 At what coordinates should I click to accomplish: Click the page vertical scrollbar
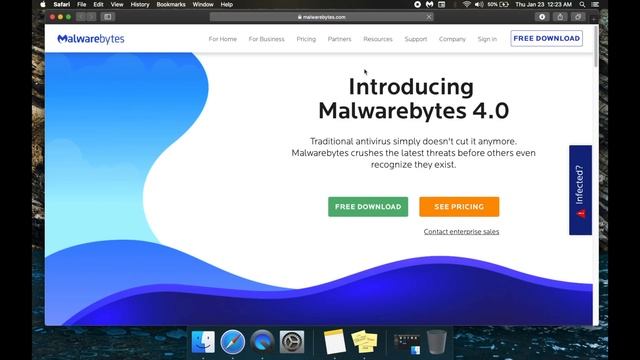pos(596,47)
